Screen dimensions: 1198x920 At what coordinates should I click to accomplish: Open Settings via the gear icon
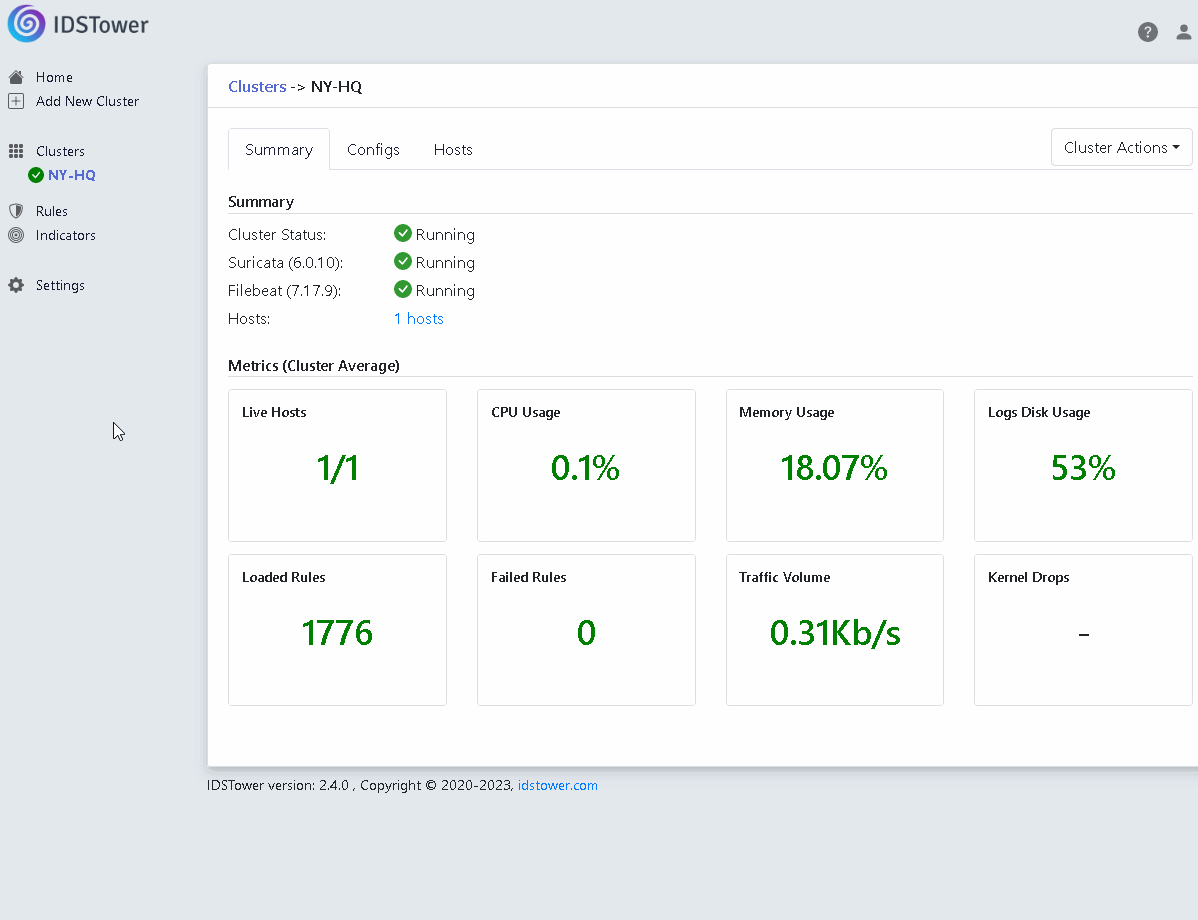16,285
